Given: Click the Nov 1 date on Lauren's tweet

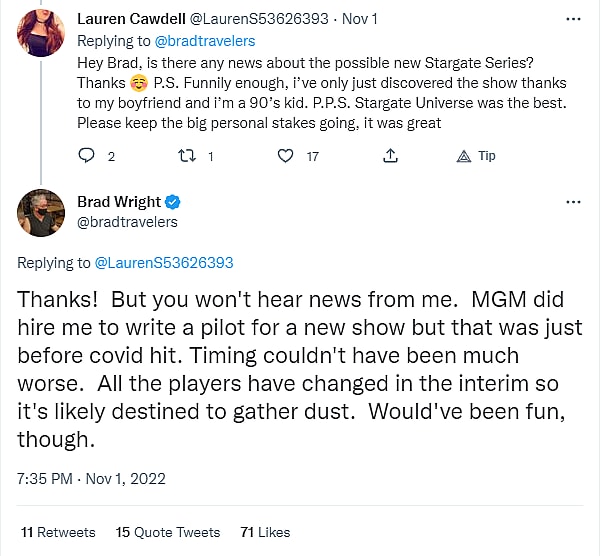Looking at the screenshot, I should pos(353,19).
